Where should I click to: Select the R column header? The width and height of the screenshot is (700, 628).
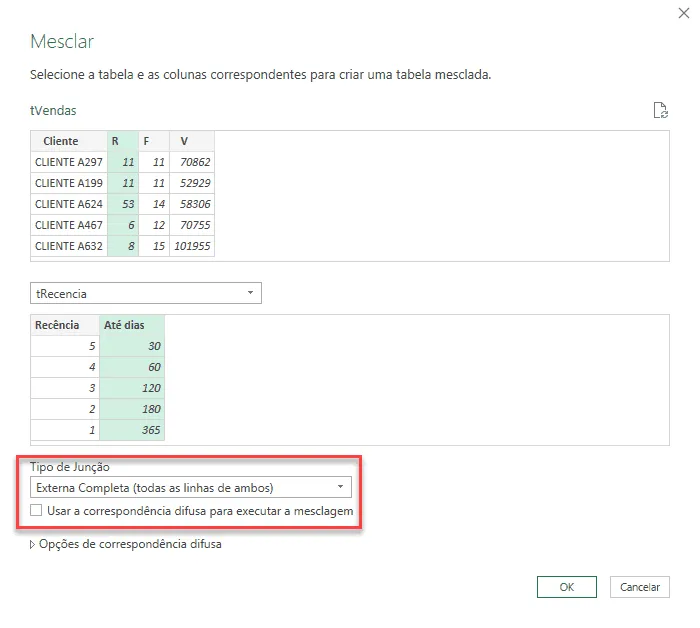123,141
